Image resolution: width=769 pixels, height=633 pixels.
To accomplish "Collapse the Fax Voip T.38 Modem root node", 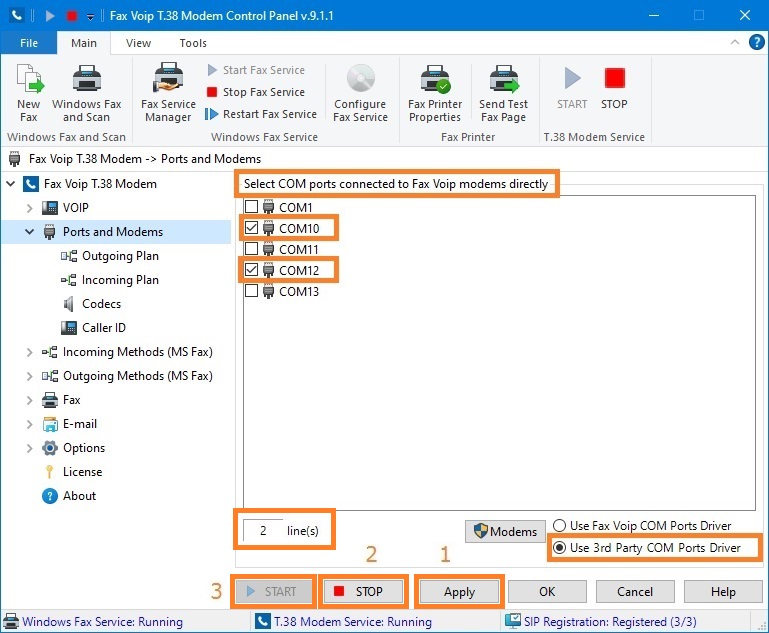I will 11,184.
